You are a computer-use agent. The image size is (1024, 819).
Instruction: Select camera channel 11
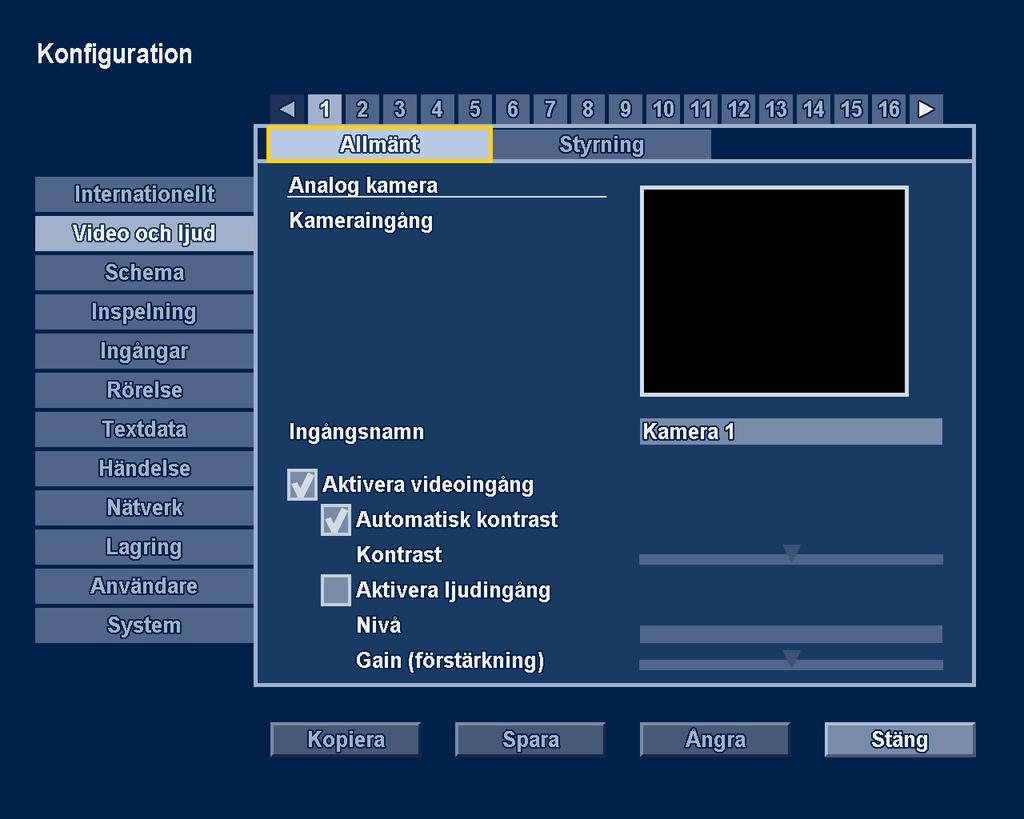(700, 109)
